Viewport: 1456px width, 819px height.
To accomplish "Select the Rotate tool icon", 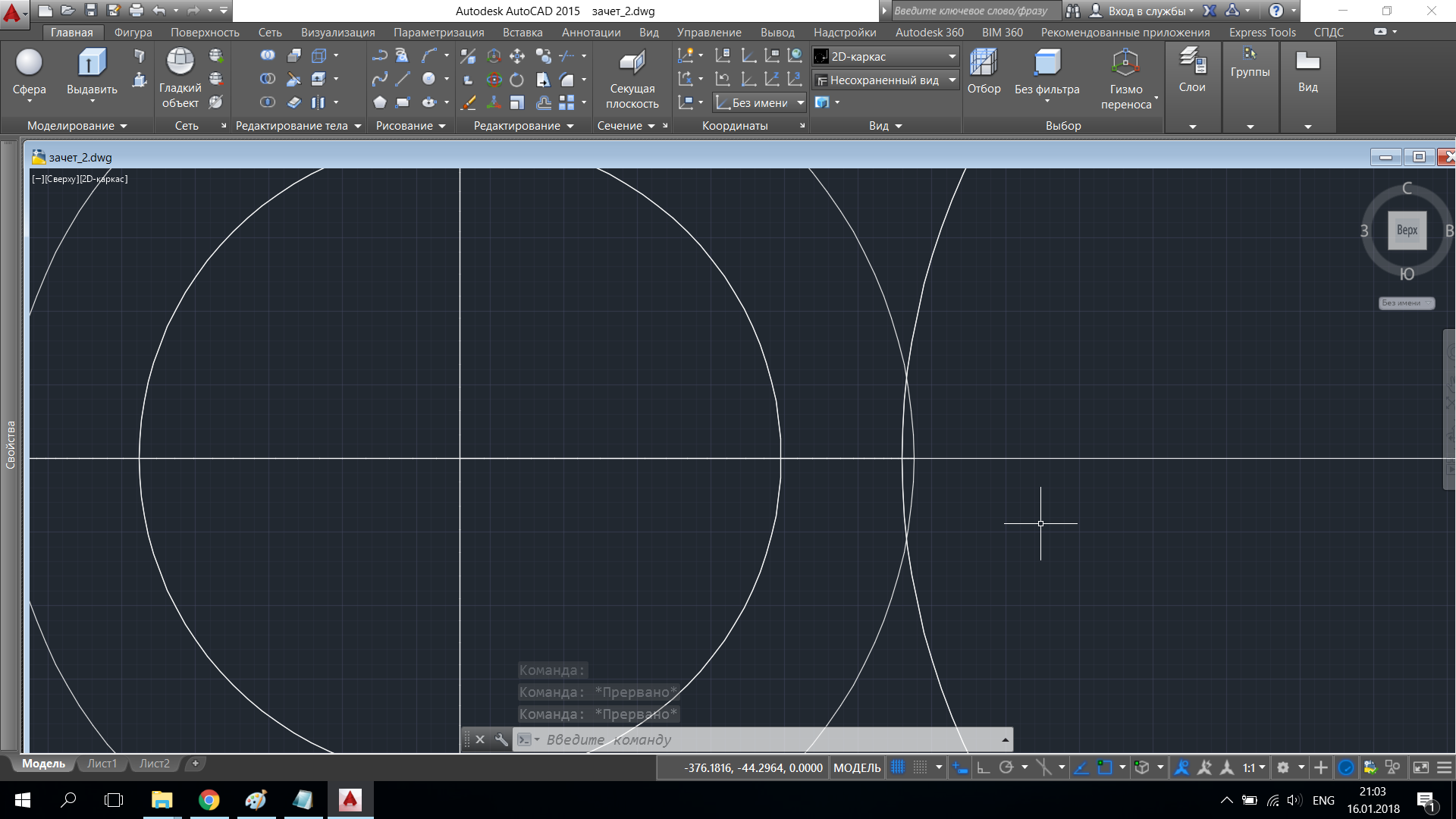I will tap(517, 79).
